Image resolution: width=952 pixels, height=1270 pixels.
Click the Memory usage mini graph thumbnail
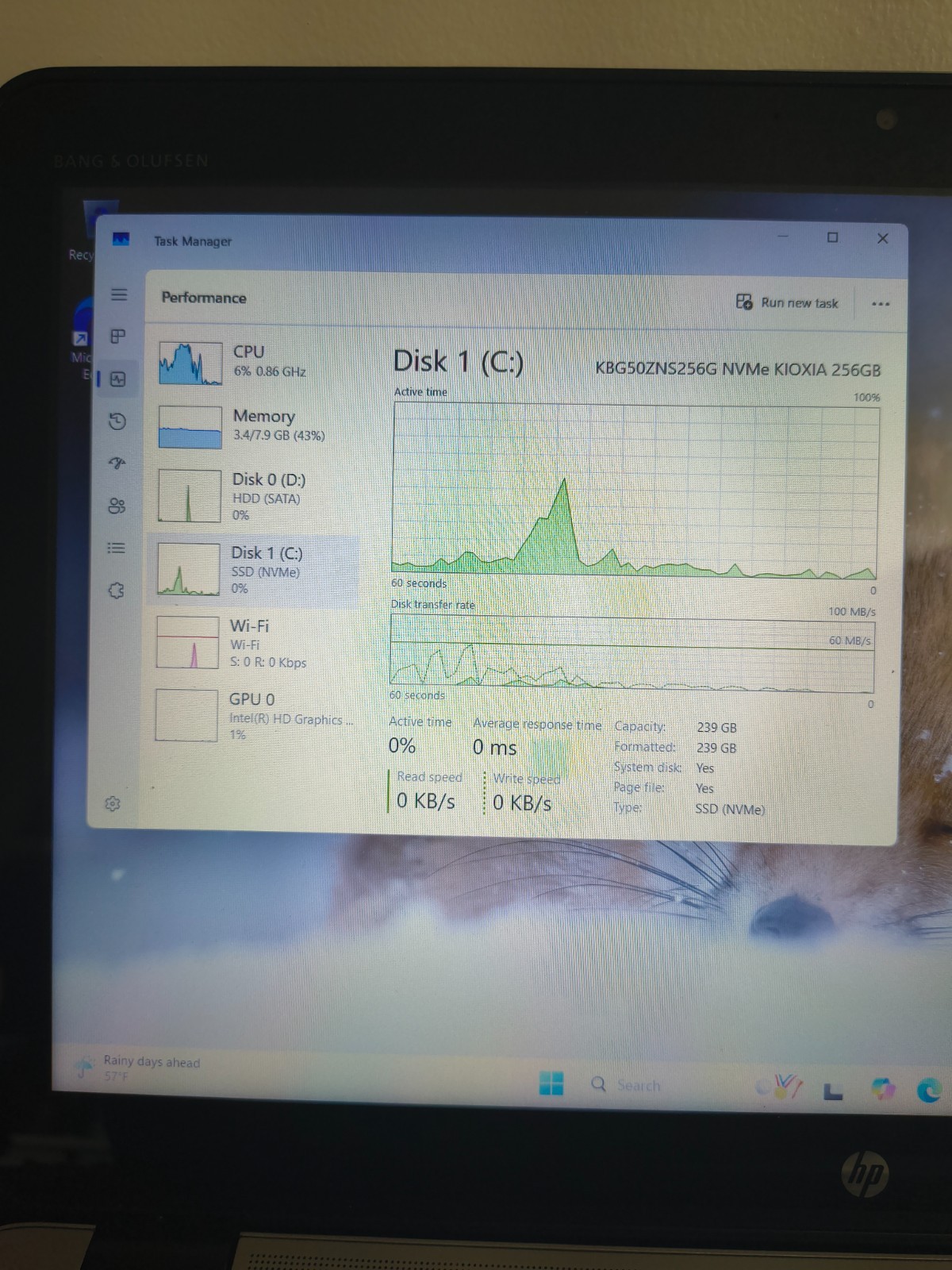pos(190,427)
